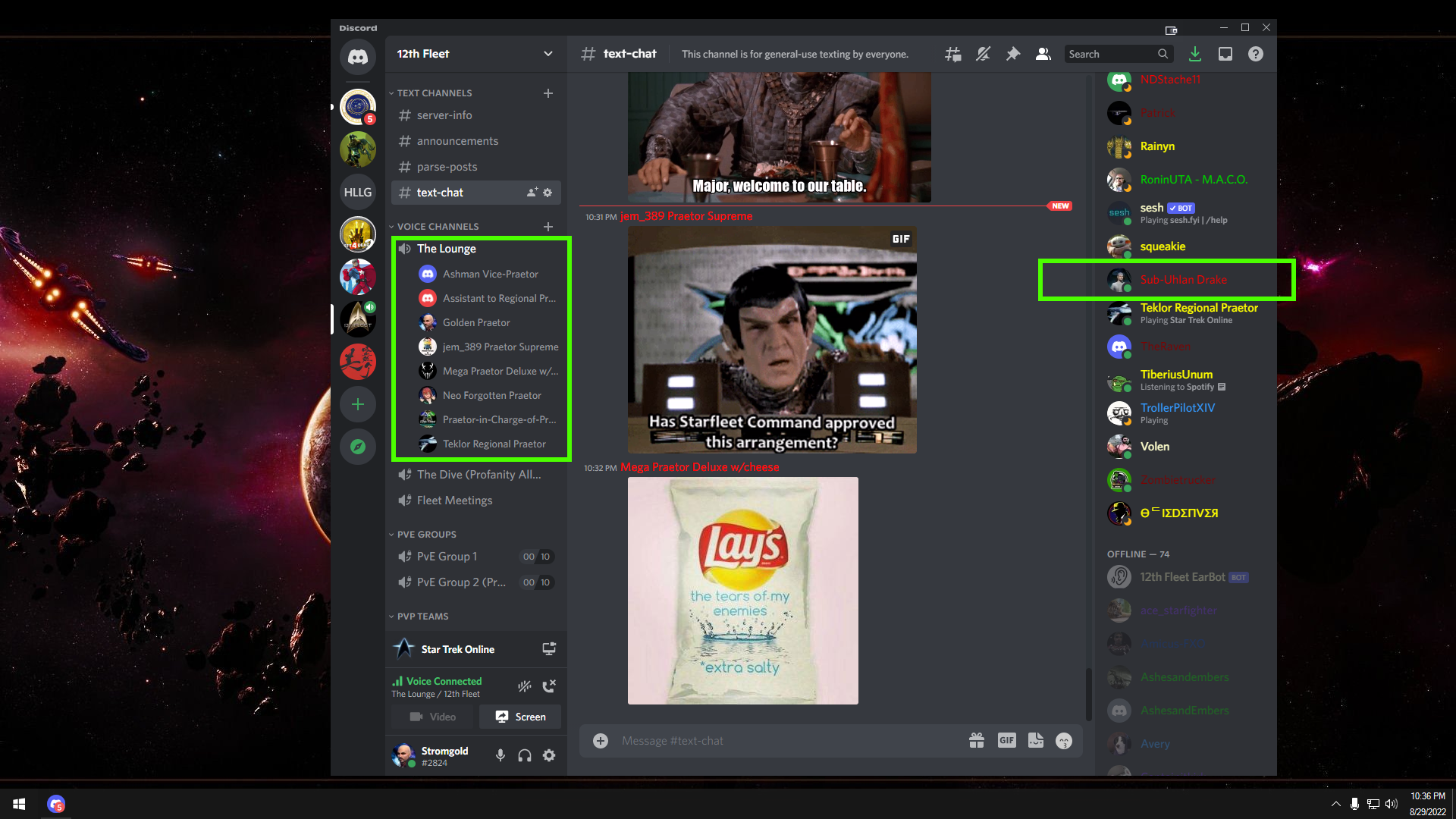This screenshot has height=819, width=1456.
Task: Open the Romulan GIF image
Action: click(x=772, y=340)
